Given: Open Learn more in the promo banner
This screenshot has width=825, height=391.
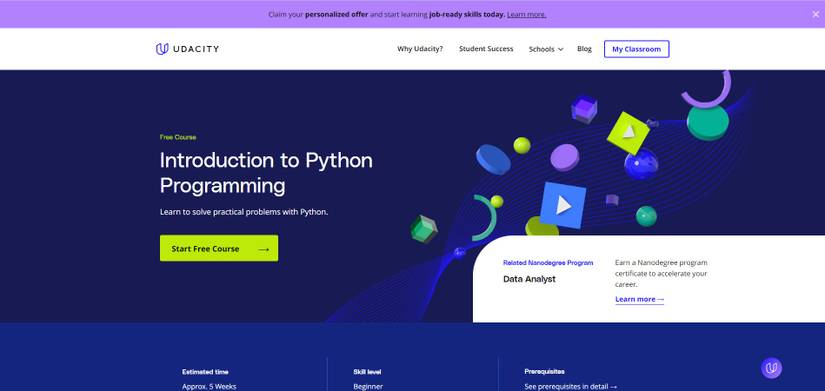Looking at the screenshot, I should [x=526, y=15].
